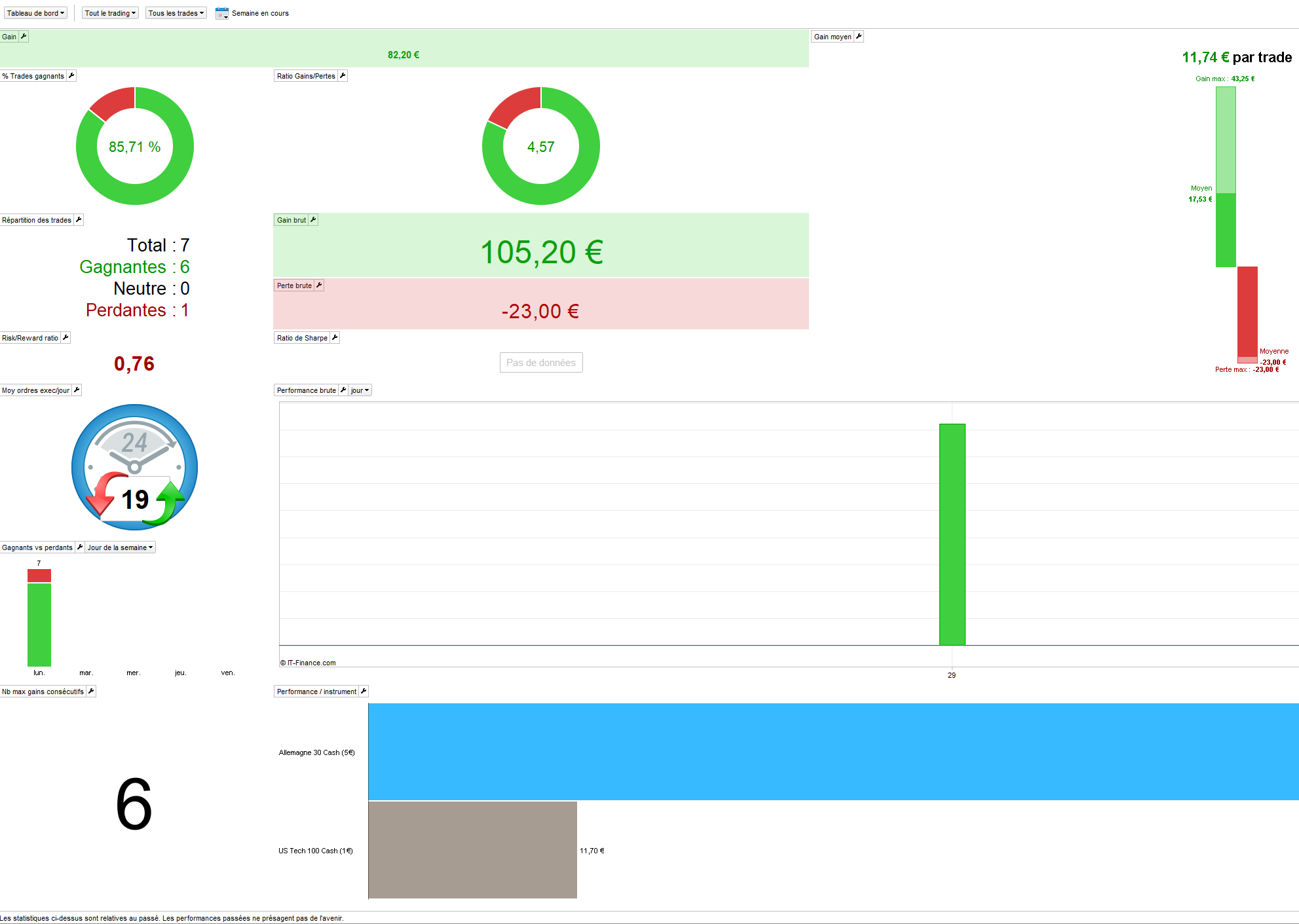Expand Jour de la semaine dropdown
Viewport: 1299px width, 924px height.
(120, 547)
